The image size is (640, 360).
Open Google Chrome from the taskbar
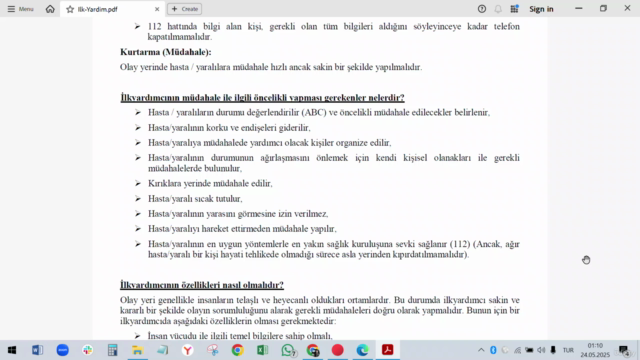(238, 350)
